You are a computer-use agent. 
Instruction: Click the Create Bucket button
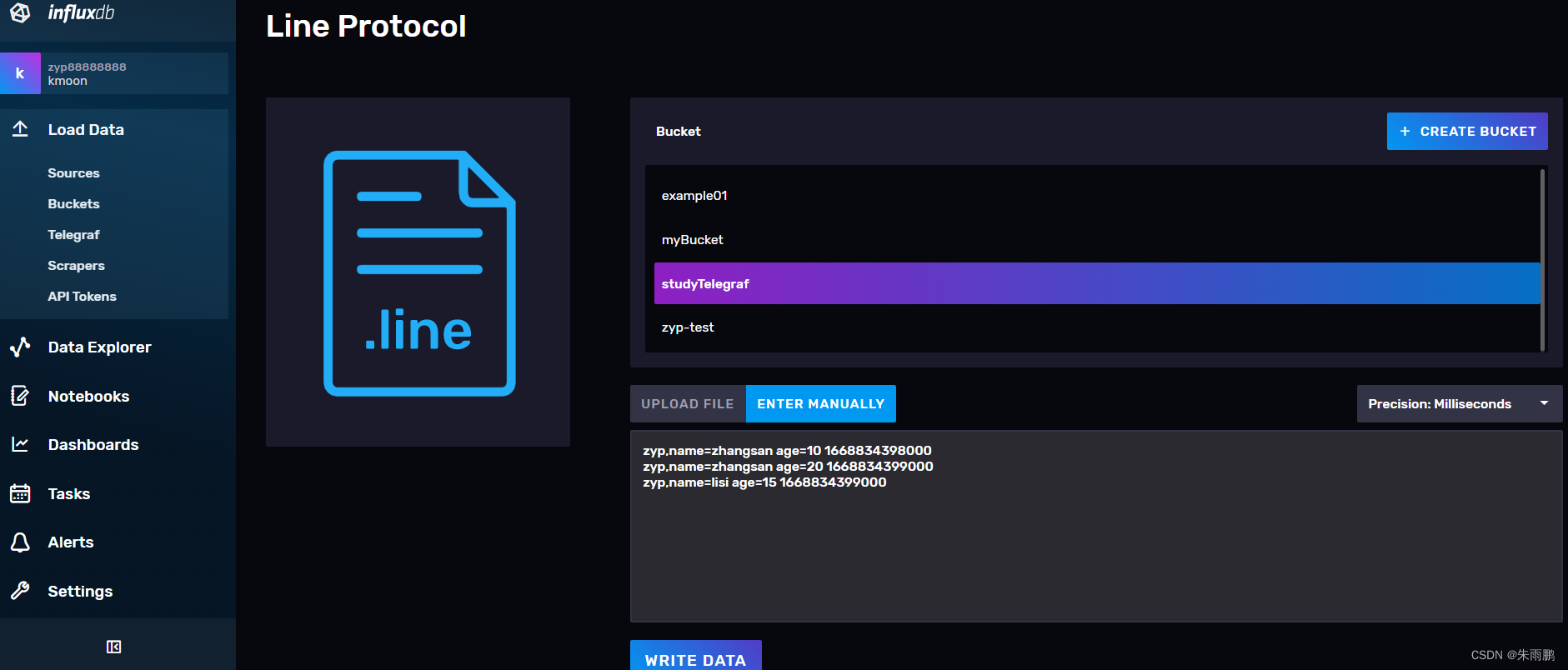[x=1467, y=132]
